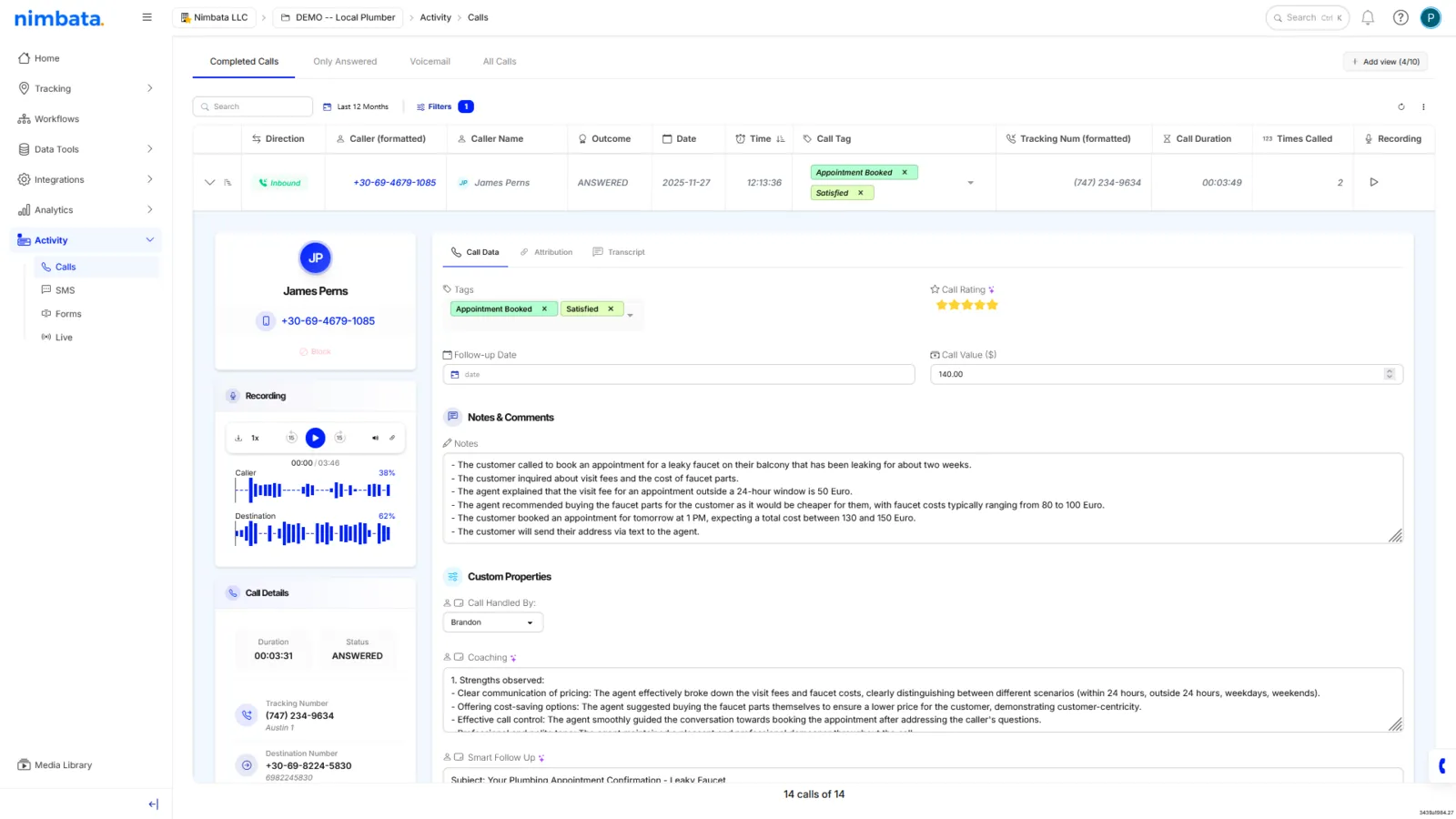
Task: Open the Filters button
Action: [x=444, y=106]
